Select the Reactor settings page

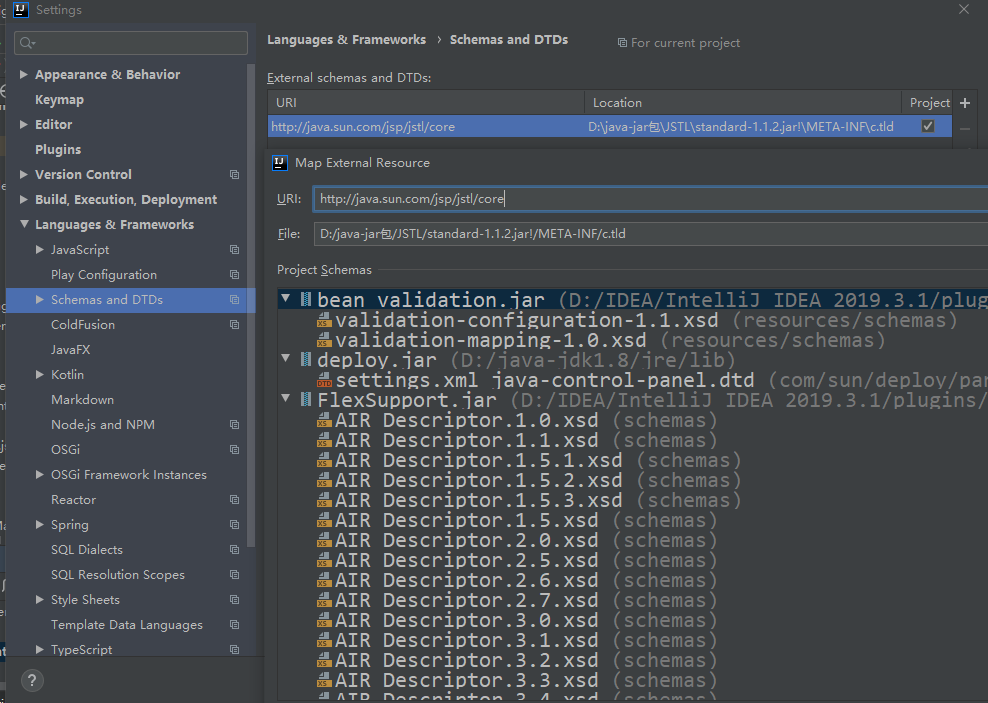click(x=74, y=500)
